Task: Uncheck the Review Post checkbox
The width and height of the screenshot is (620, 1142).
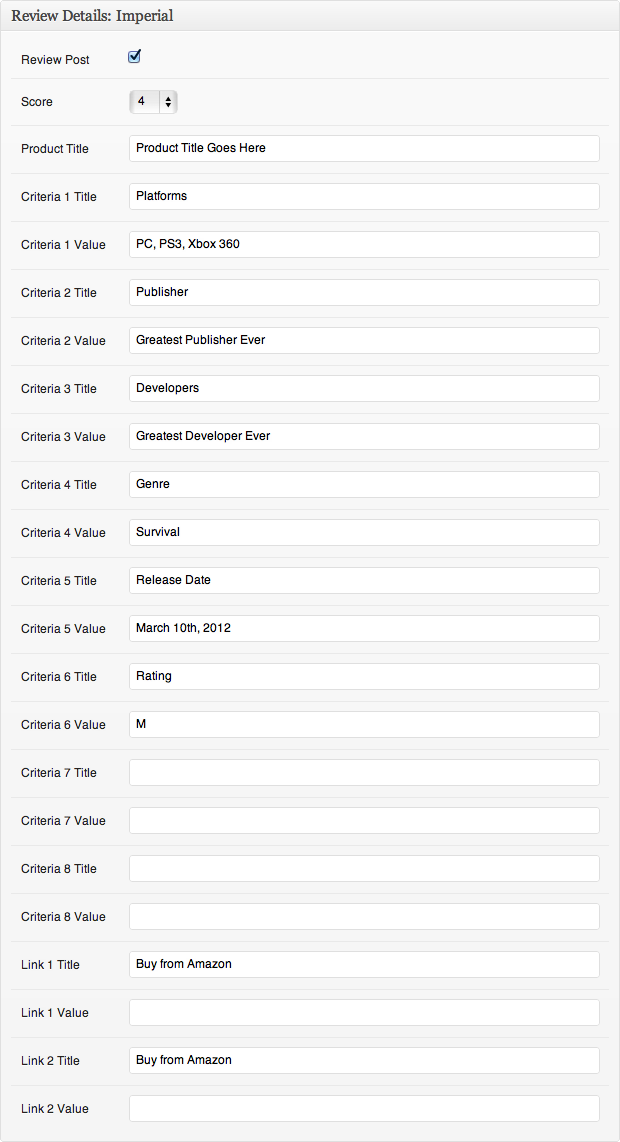Action: click(x=134, y=58)
